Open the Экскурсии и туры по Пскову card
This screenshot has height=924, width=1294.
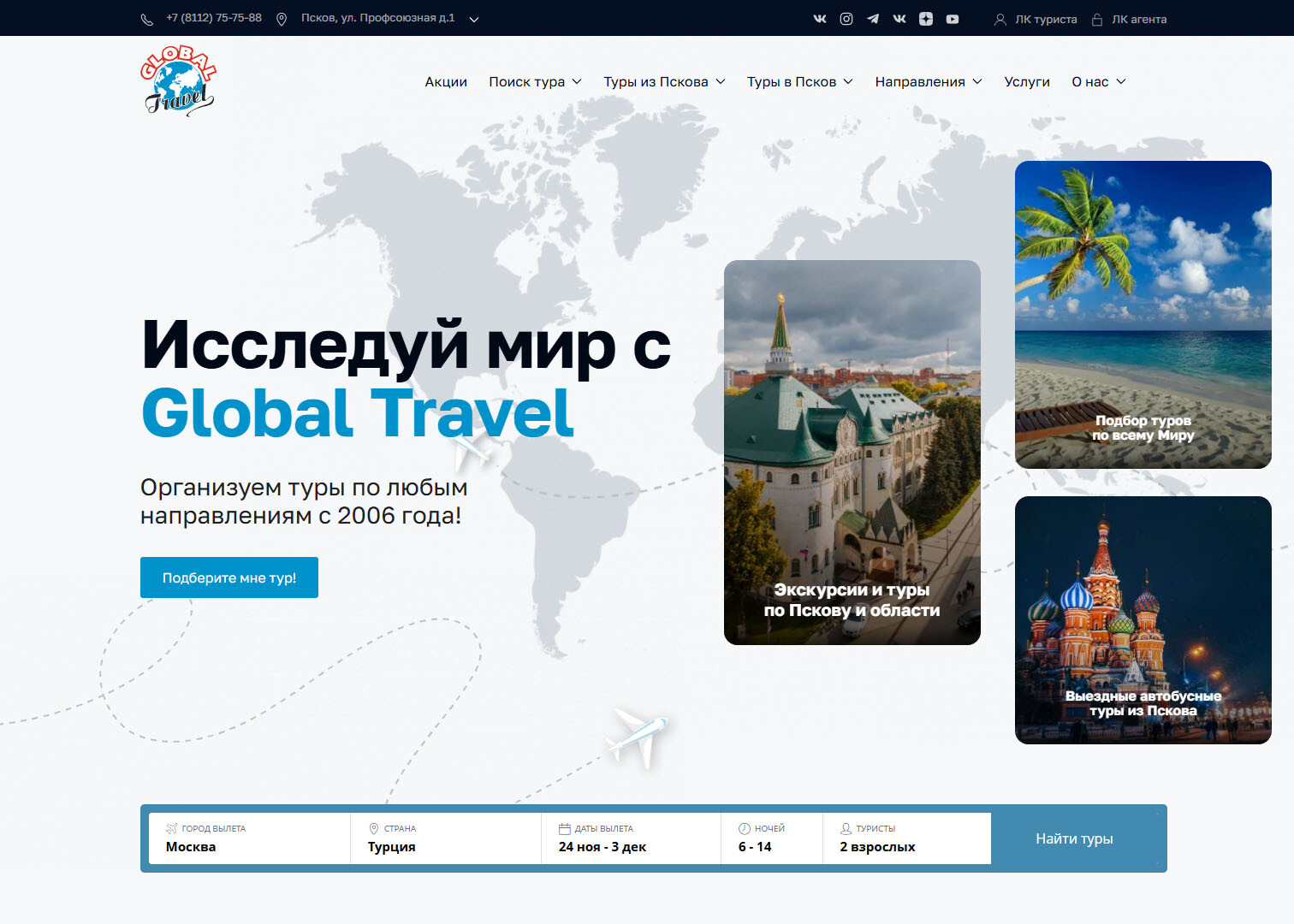[x=852, y=453]
